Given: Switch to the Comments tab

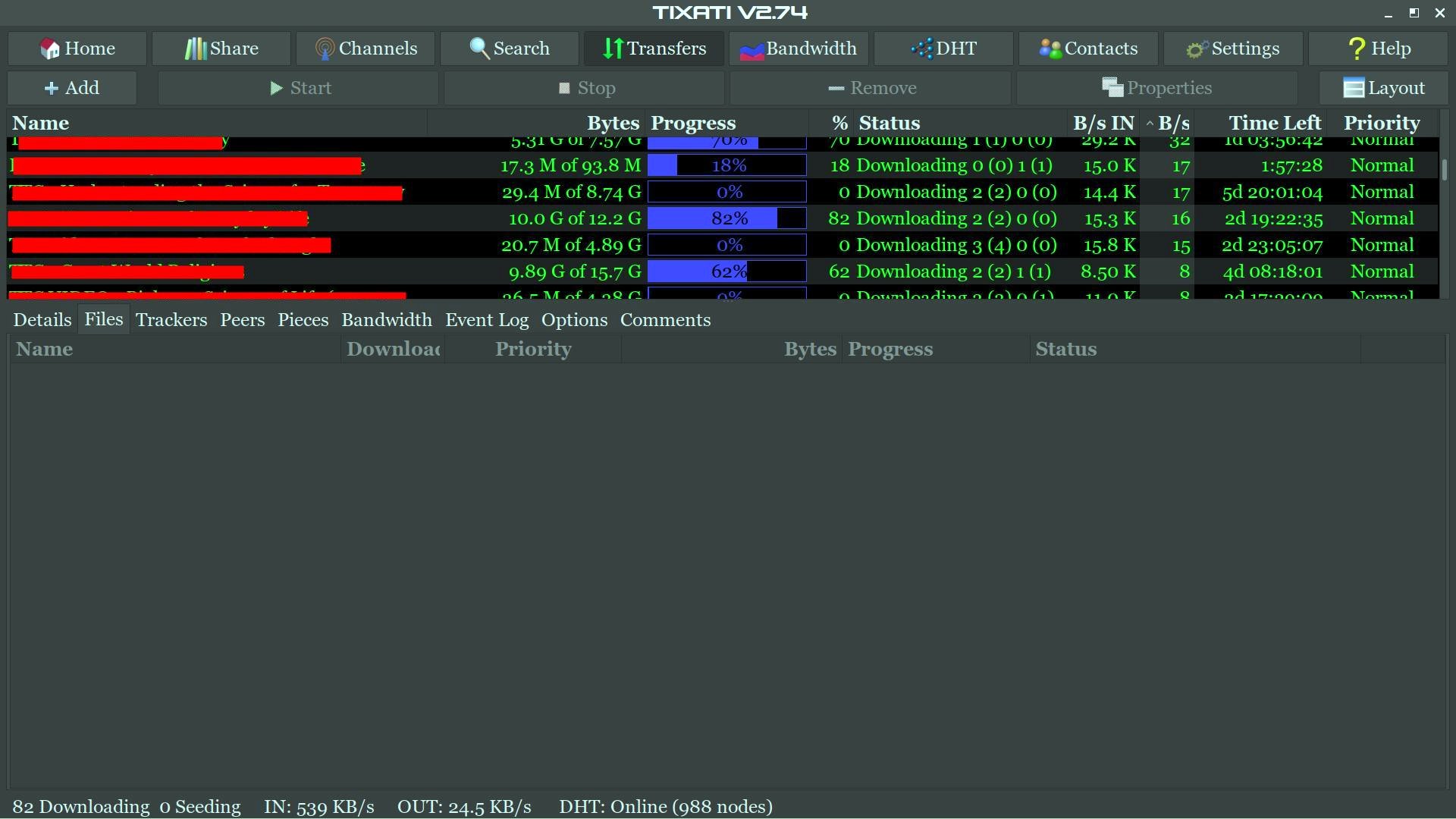Looking at the screenshot, I should click(x=665, y=320).
